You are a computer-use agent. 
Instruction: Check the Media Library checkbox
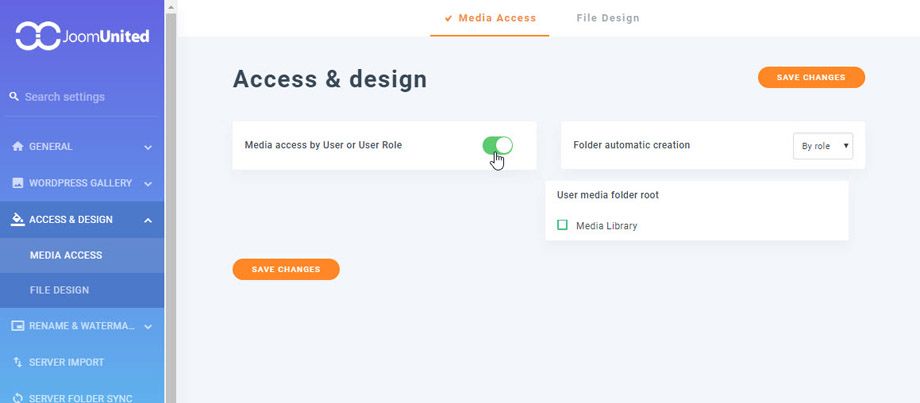[x=562, y=225]
